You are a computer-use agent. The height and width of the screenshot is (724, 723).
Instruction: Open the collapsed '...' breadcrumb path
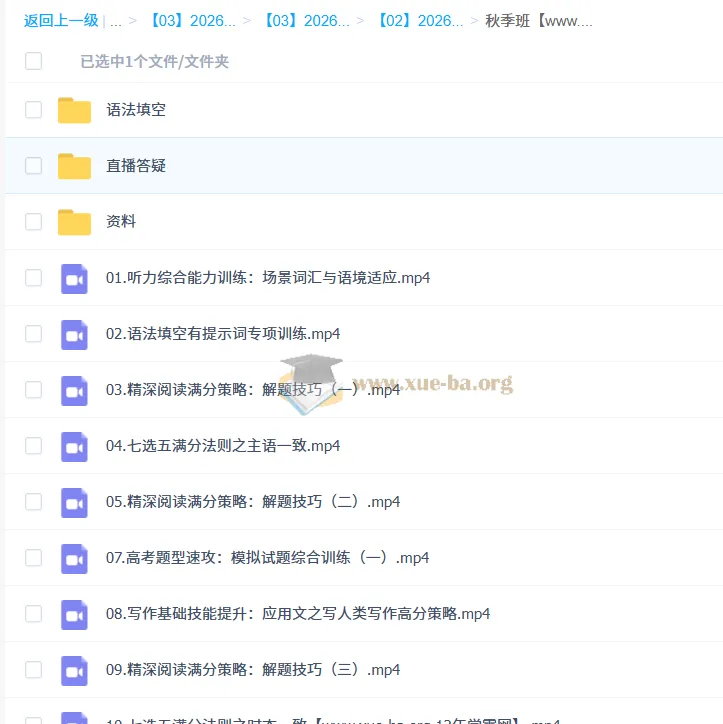coord(116,22)
